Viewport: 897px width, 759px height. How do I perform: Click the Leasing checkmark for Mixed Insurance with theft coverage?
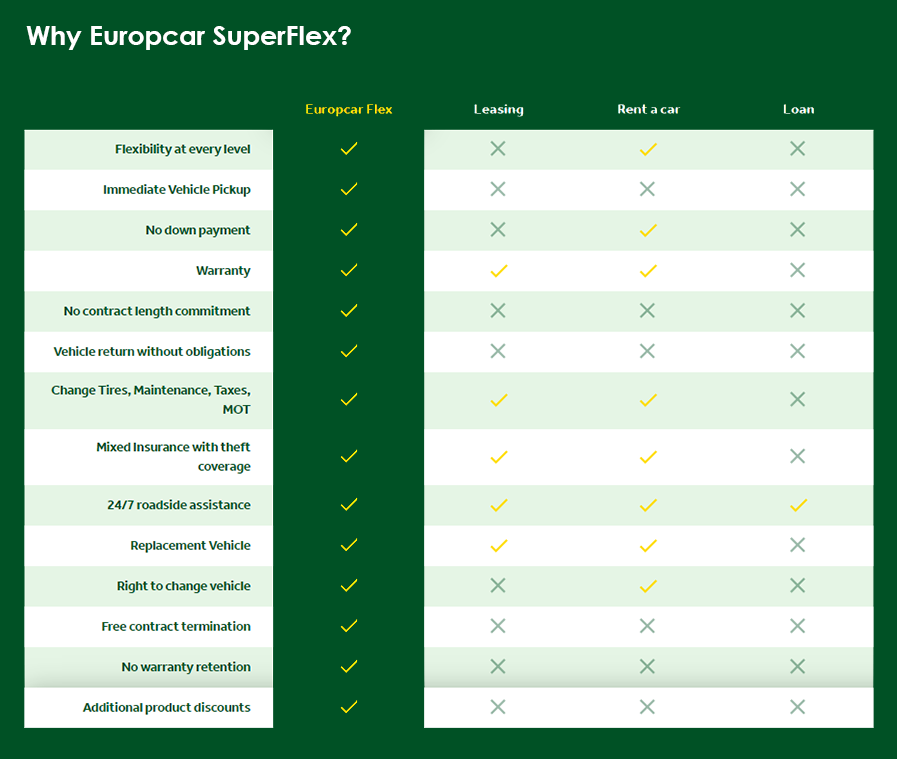[x=499, y=457]
